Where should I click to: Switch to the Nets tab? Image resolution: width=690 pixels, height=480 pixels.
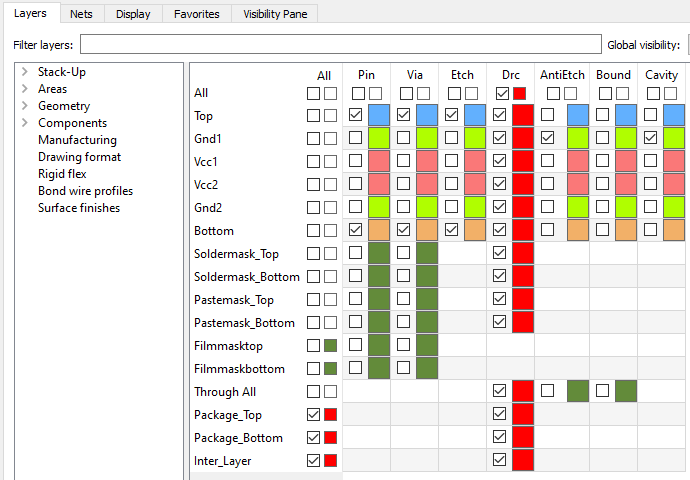coord(81,14)
